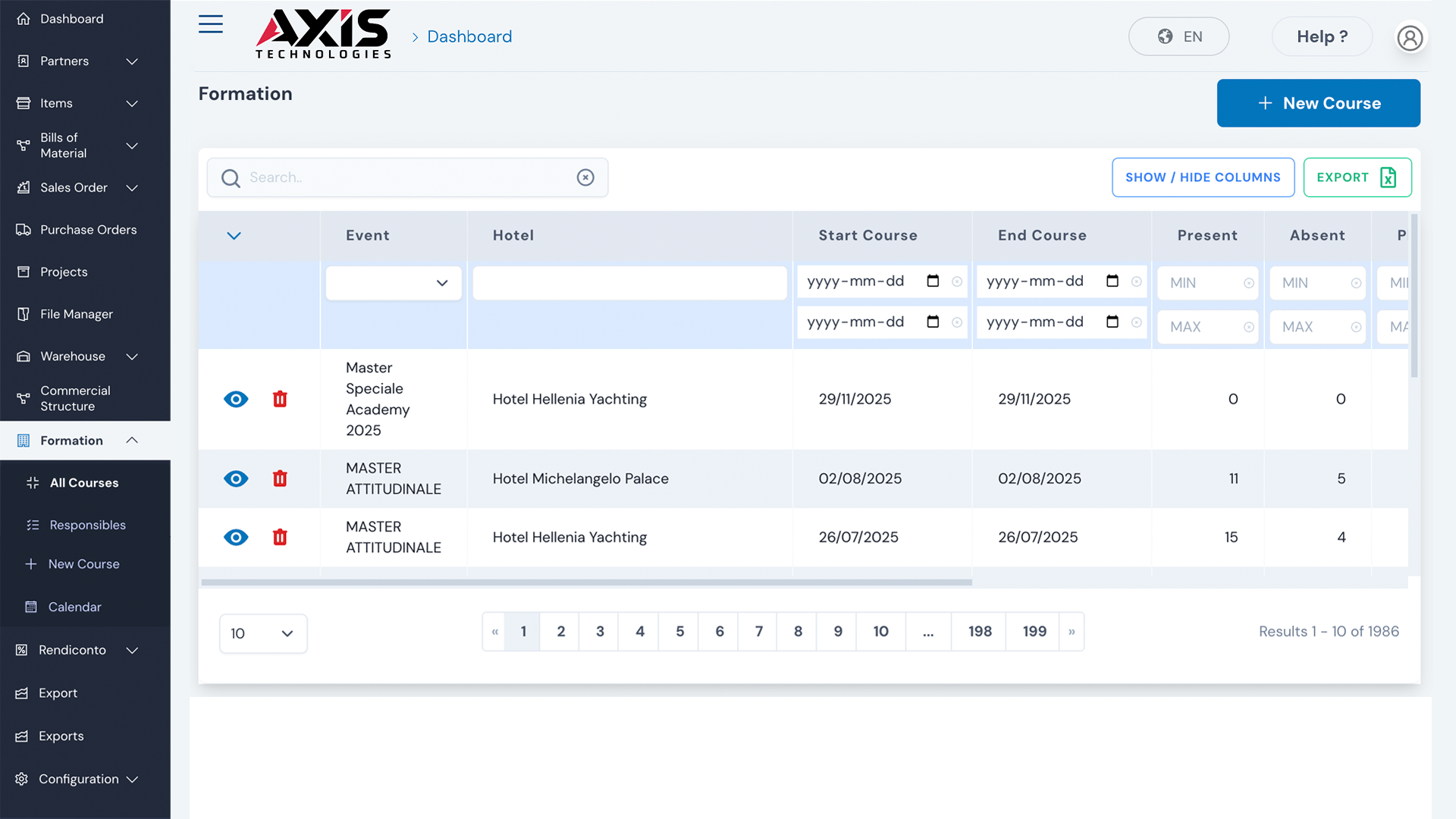
Task: Open the user profile avatar icon
Action: pos(1410,37)
